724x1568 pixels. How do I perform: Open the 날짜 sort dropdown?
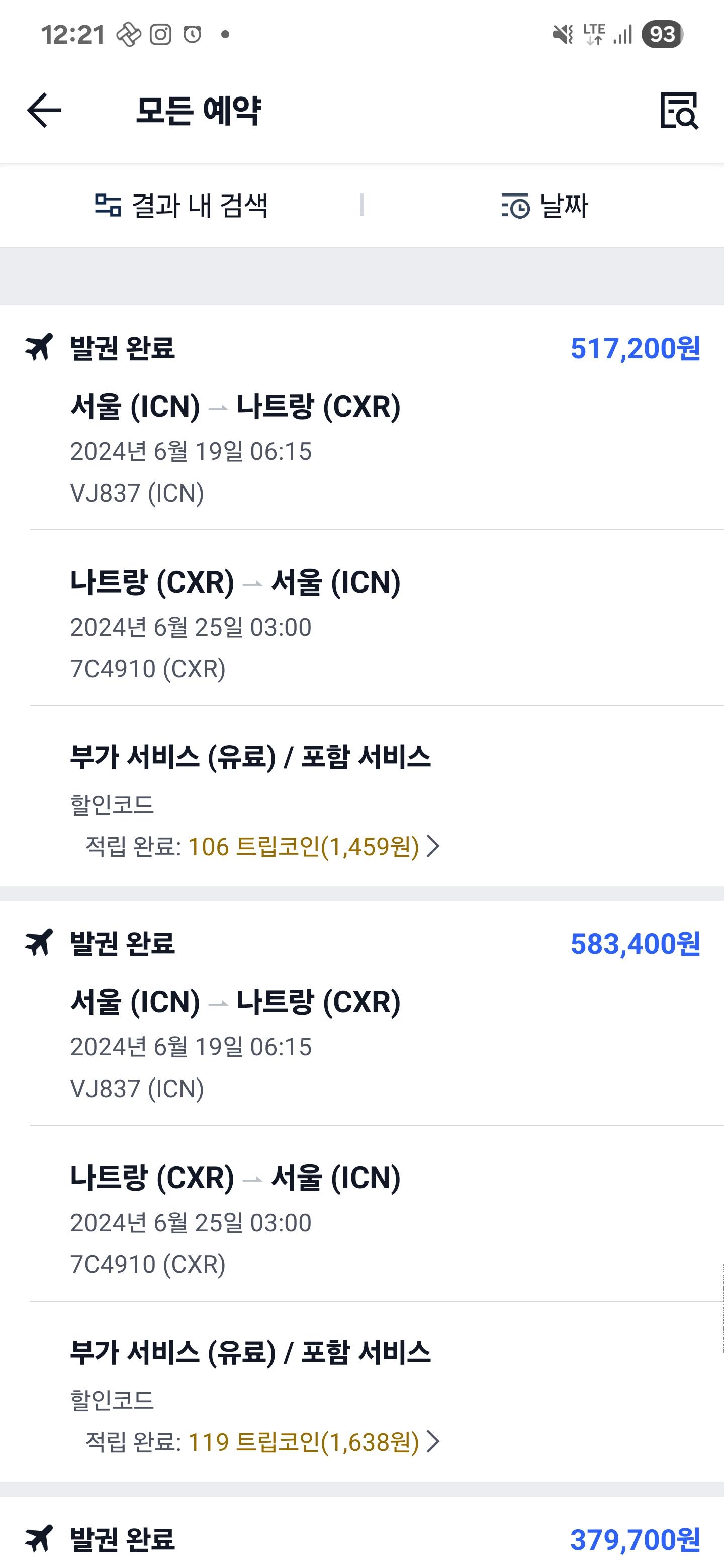pyautogui.click(x=545, y=206)
